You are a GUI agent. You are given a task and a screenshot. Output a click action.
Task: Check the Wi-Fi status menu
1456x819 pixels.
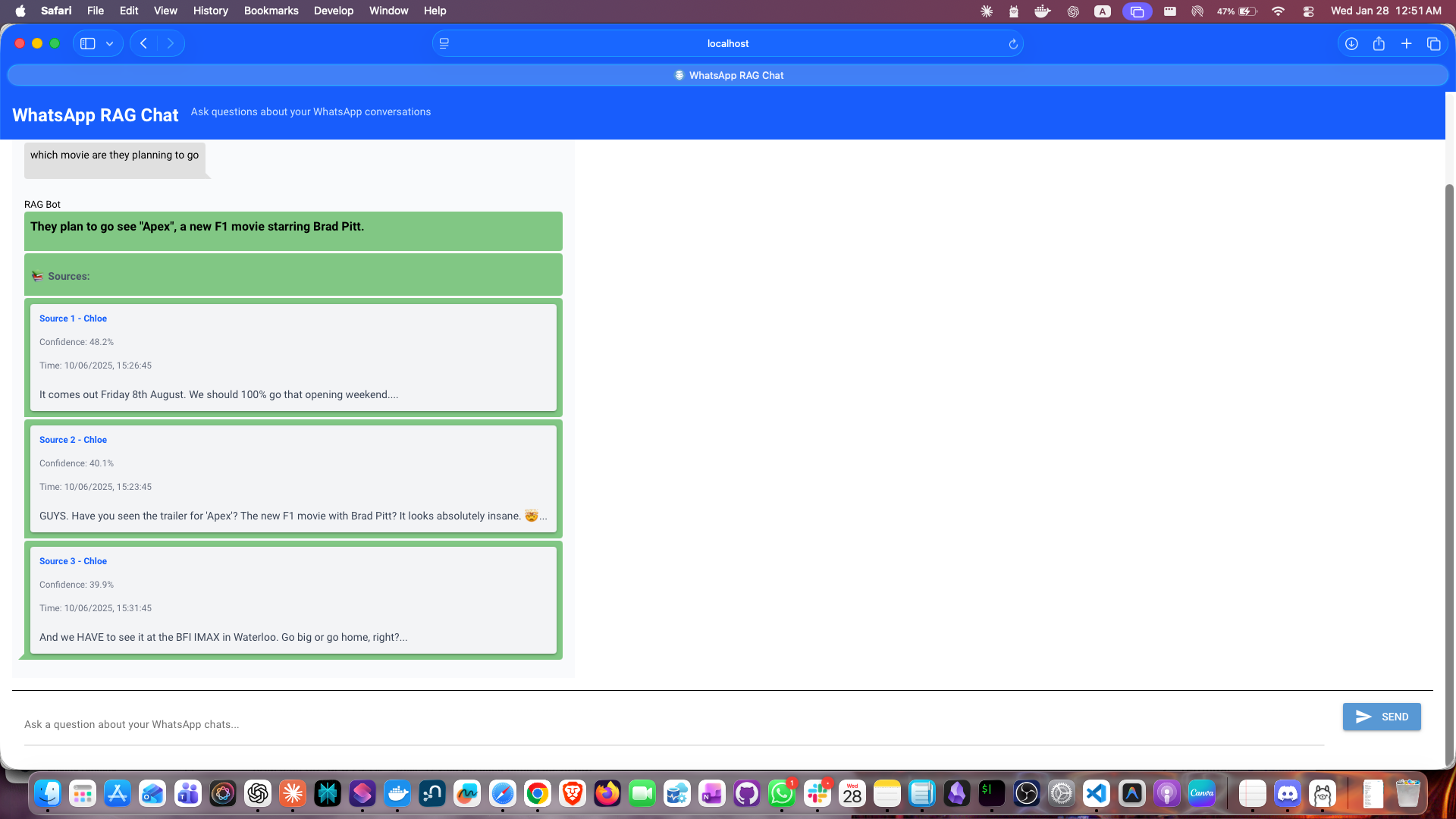[1278, 11]
